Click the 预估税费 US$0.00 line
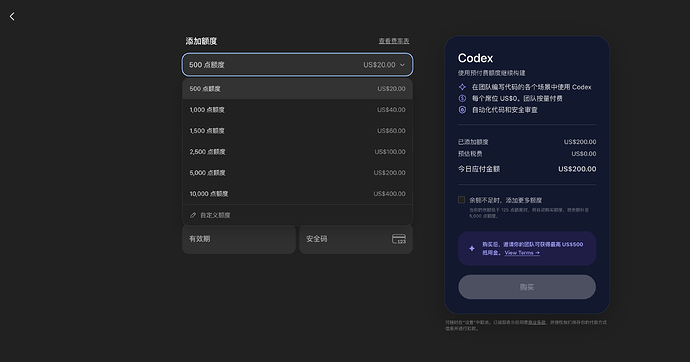This screenshot has width=690, height=362. pyautogui.click(x=527, y=154)
